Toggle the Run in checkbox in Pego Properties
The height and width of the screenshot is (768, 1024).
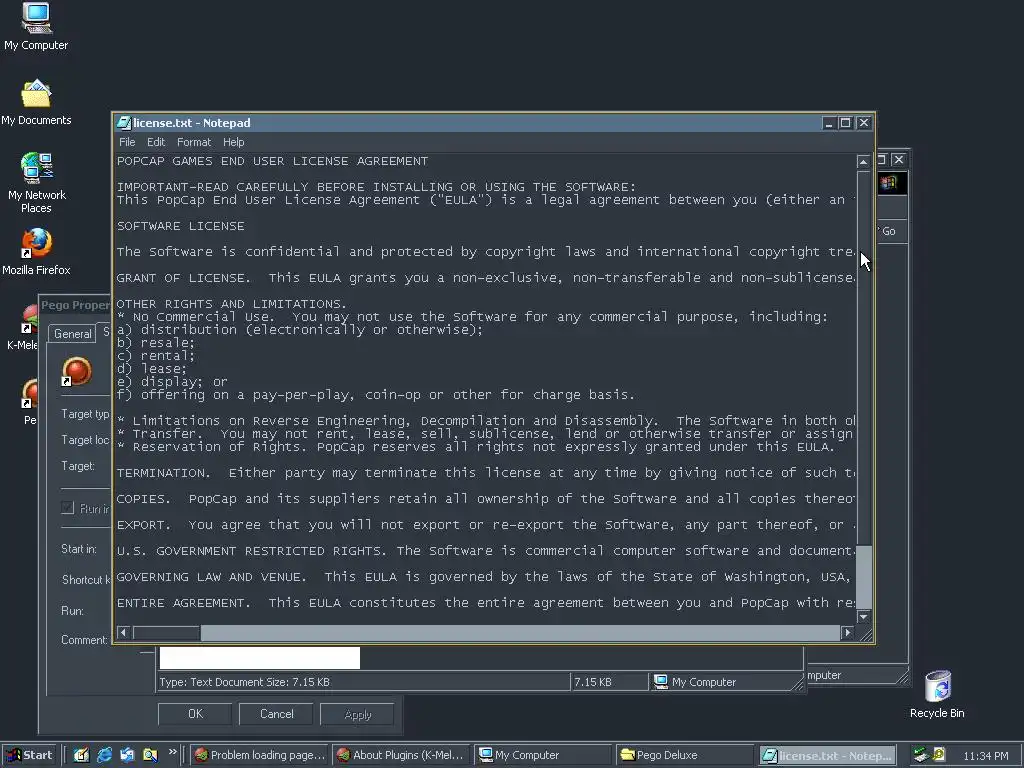point(67,507)
